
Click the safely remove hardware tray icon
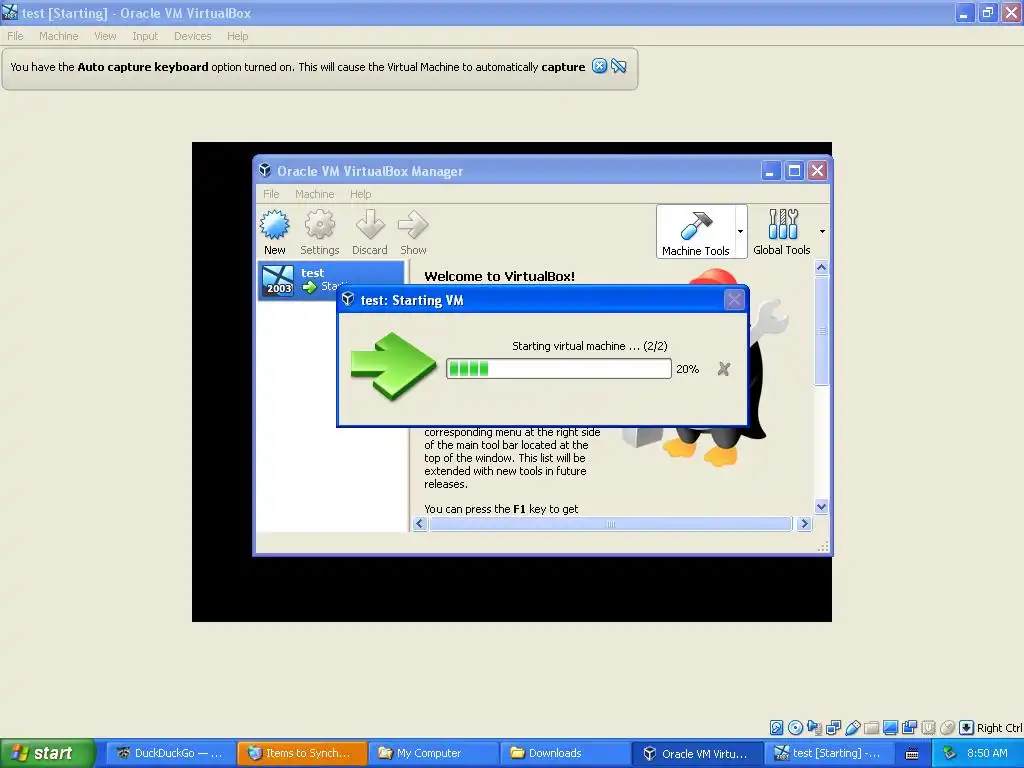tap(949, 754)
